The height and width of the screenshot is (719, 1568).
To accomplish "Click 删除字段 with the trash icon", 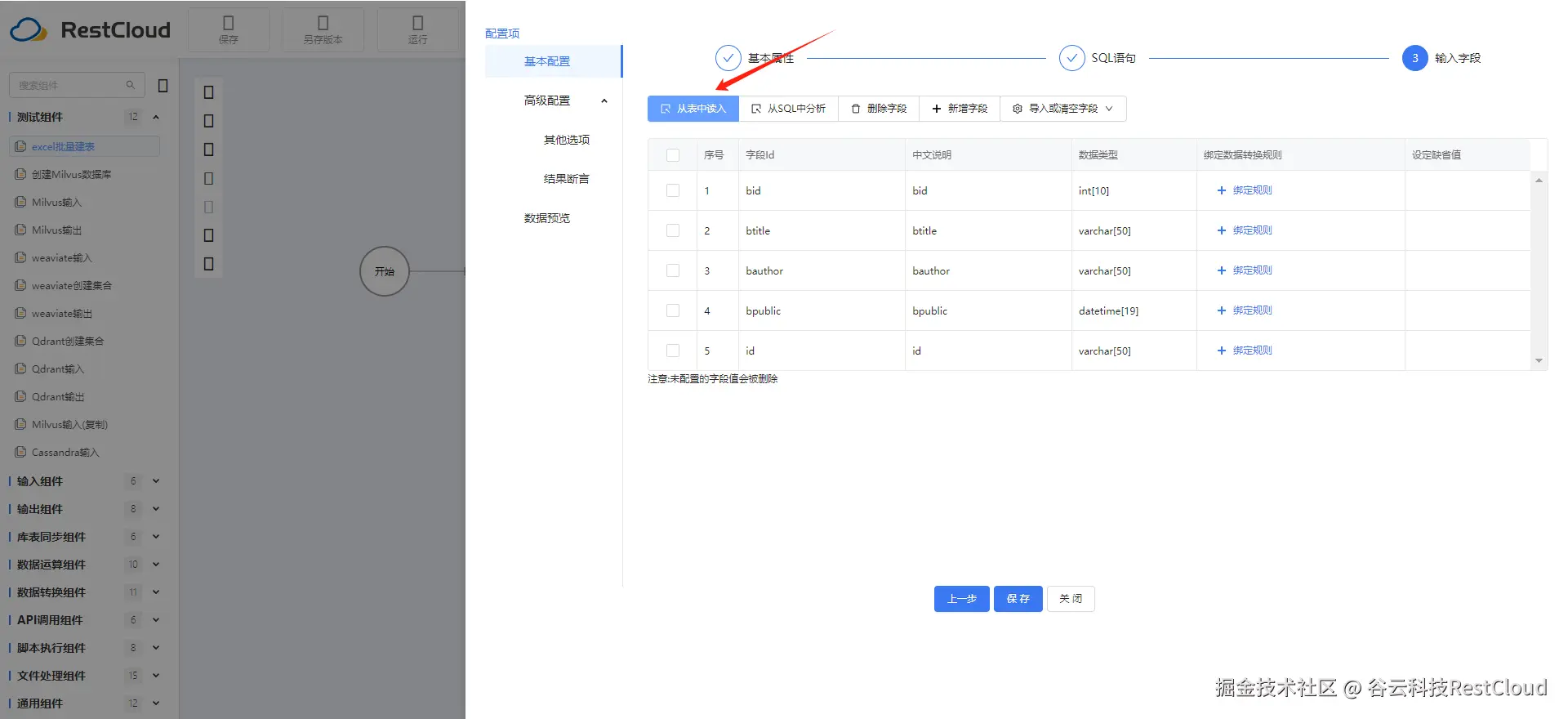I will click(x=879, y=109).
